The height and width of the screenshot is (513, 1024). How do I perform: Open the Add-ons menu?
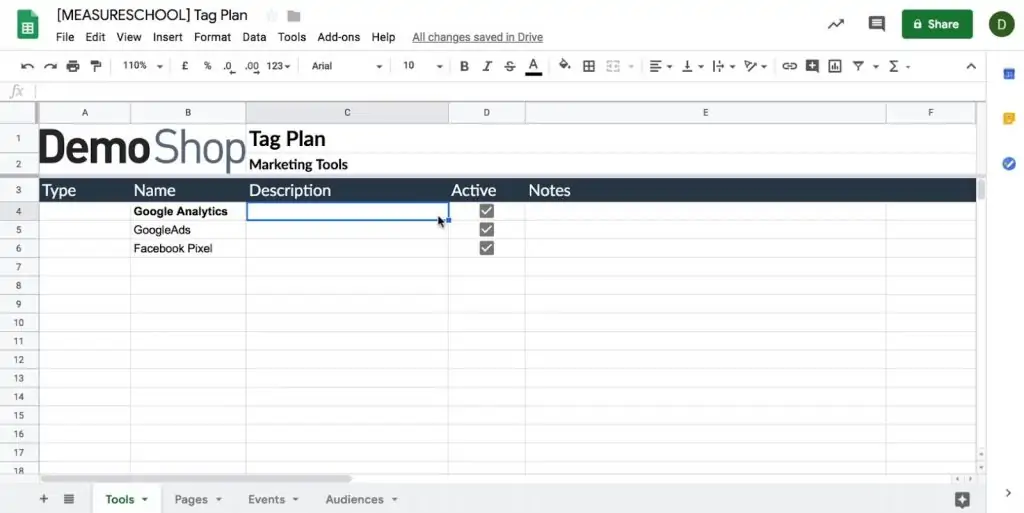[338, 37]
